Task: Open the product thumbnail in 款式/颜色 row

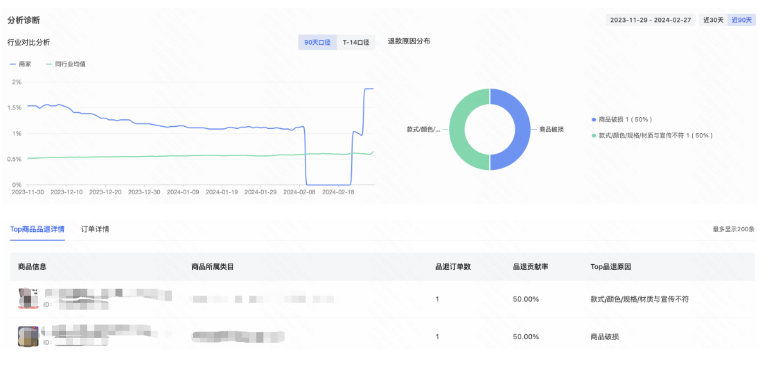Action: click(28, 299)
